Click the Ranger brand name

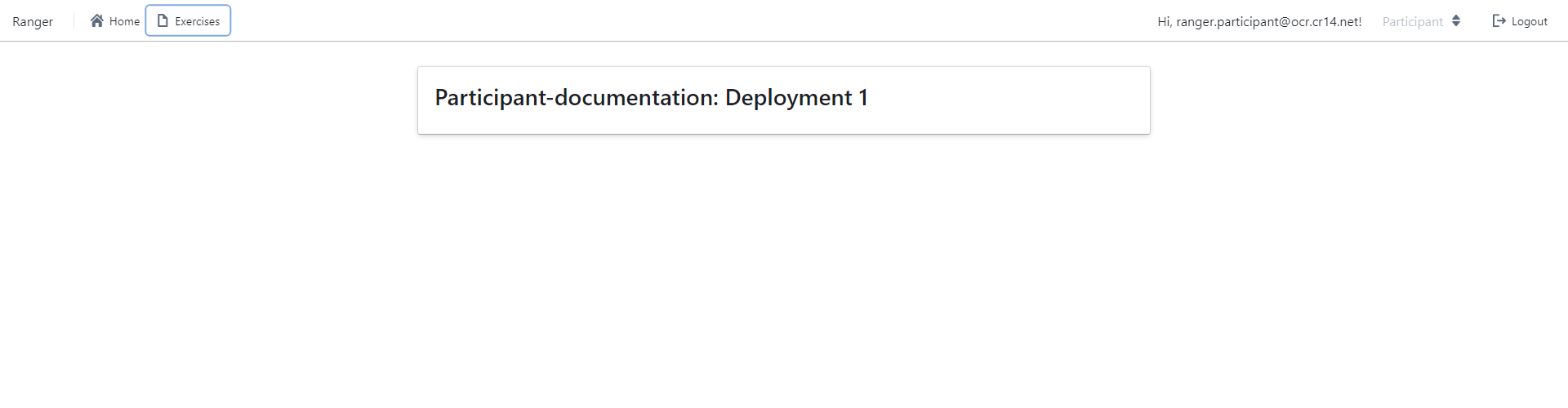coord(33,21)
